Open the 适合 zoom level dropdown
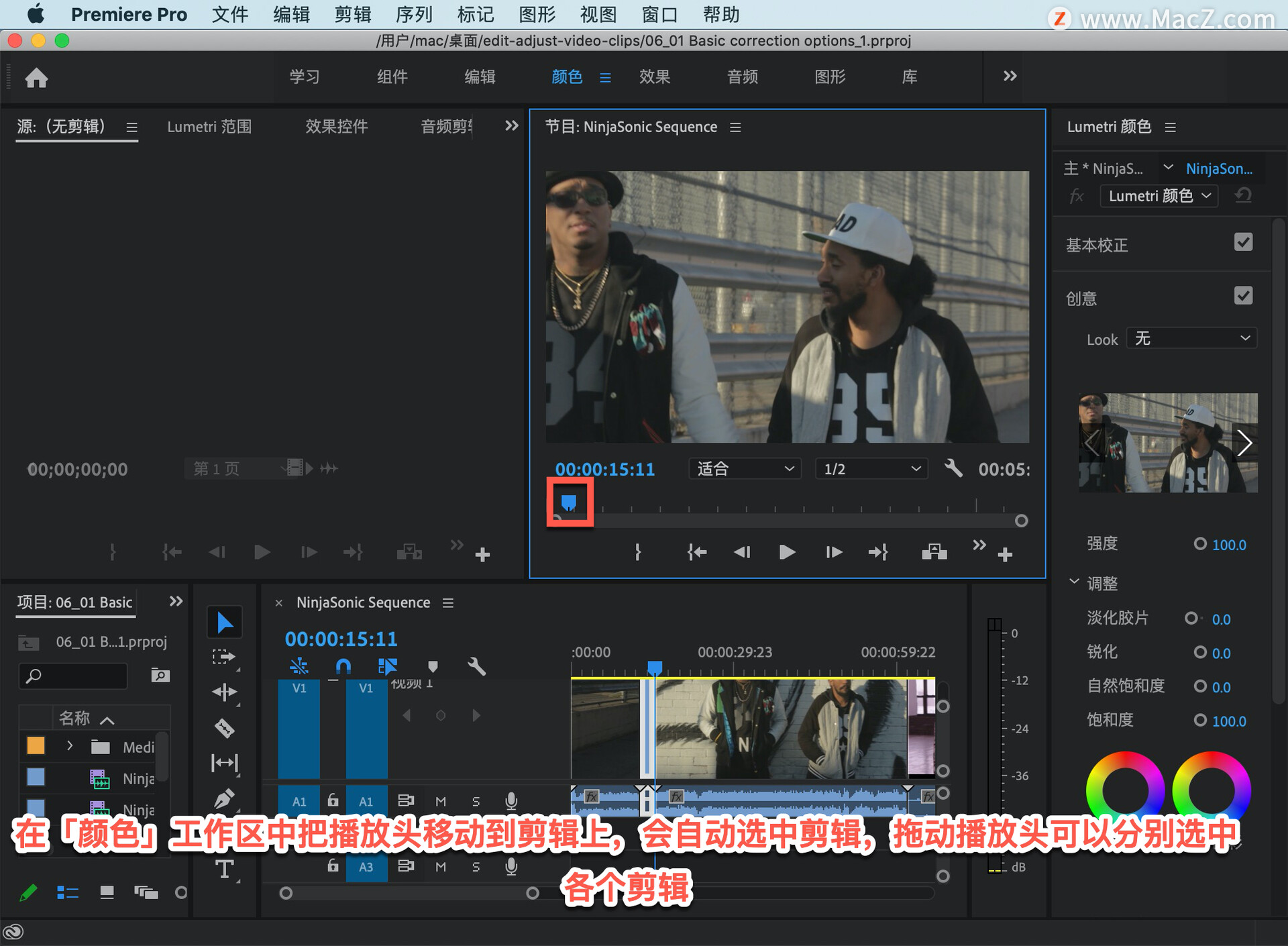Image resolution: width=1288 pixels, height=946 pixels. point(744,468)
